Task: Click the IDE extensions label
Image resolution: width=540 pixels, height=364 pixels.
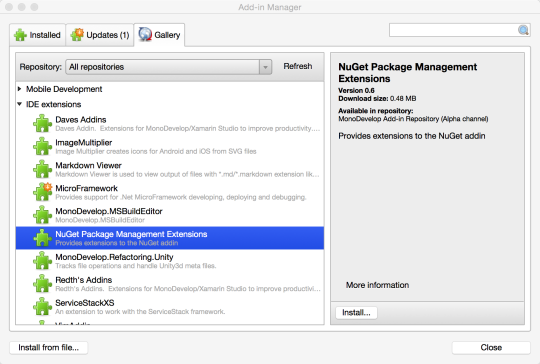Action: tap(53, 104)
